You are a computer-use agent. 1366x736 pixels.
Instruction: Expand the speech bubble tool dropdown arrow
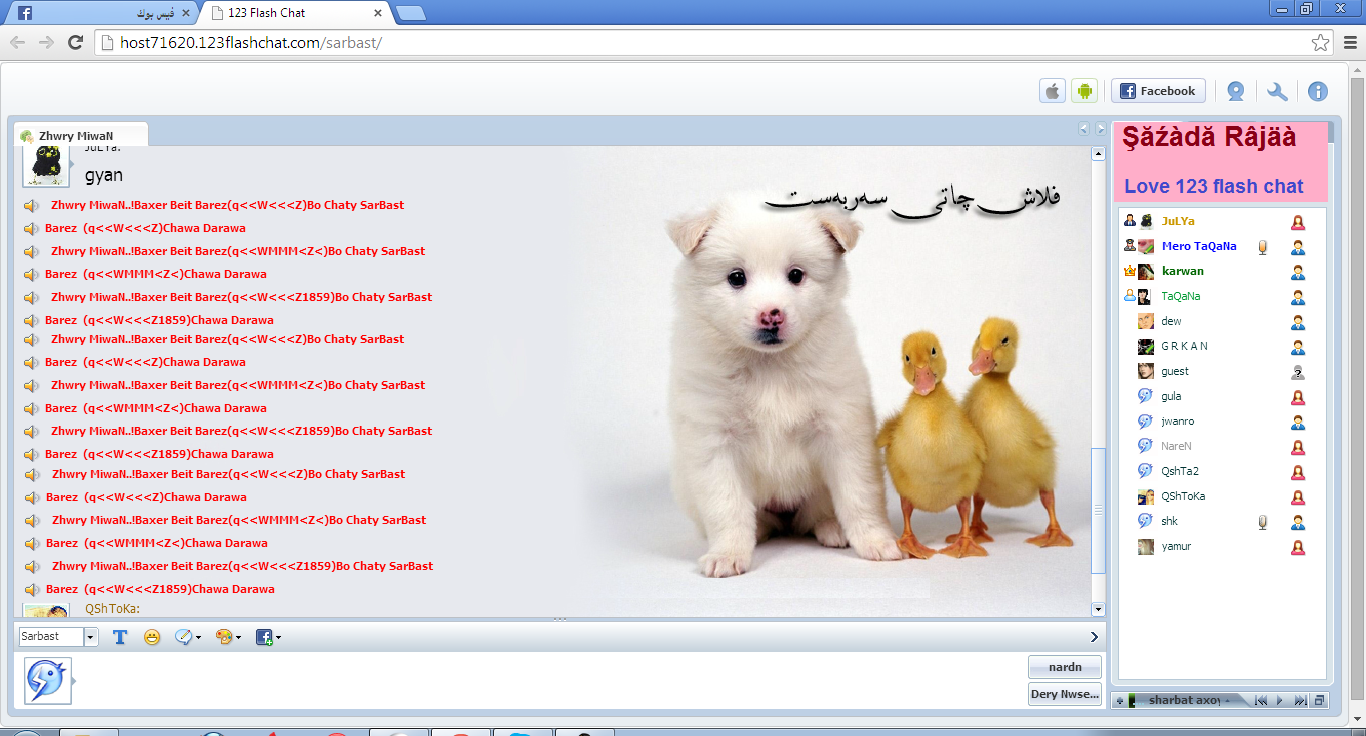click(198, 637)
